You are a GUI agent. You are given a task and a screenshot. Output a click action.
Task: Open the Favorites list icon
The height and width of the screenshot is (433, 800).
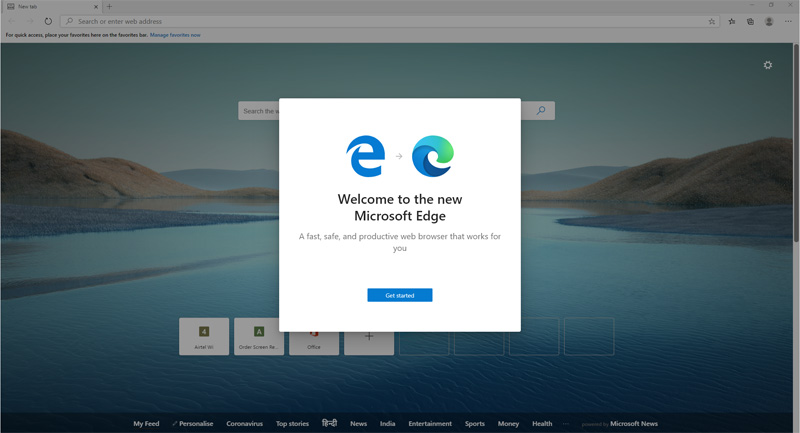tap(732, 21)
